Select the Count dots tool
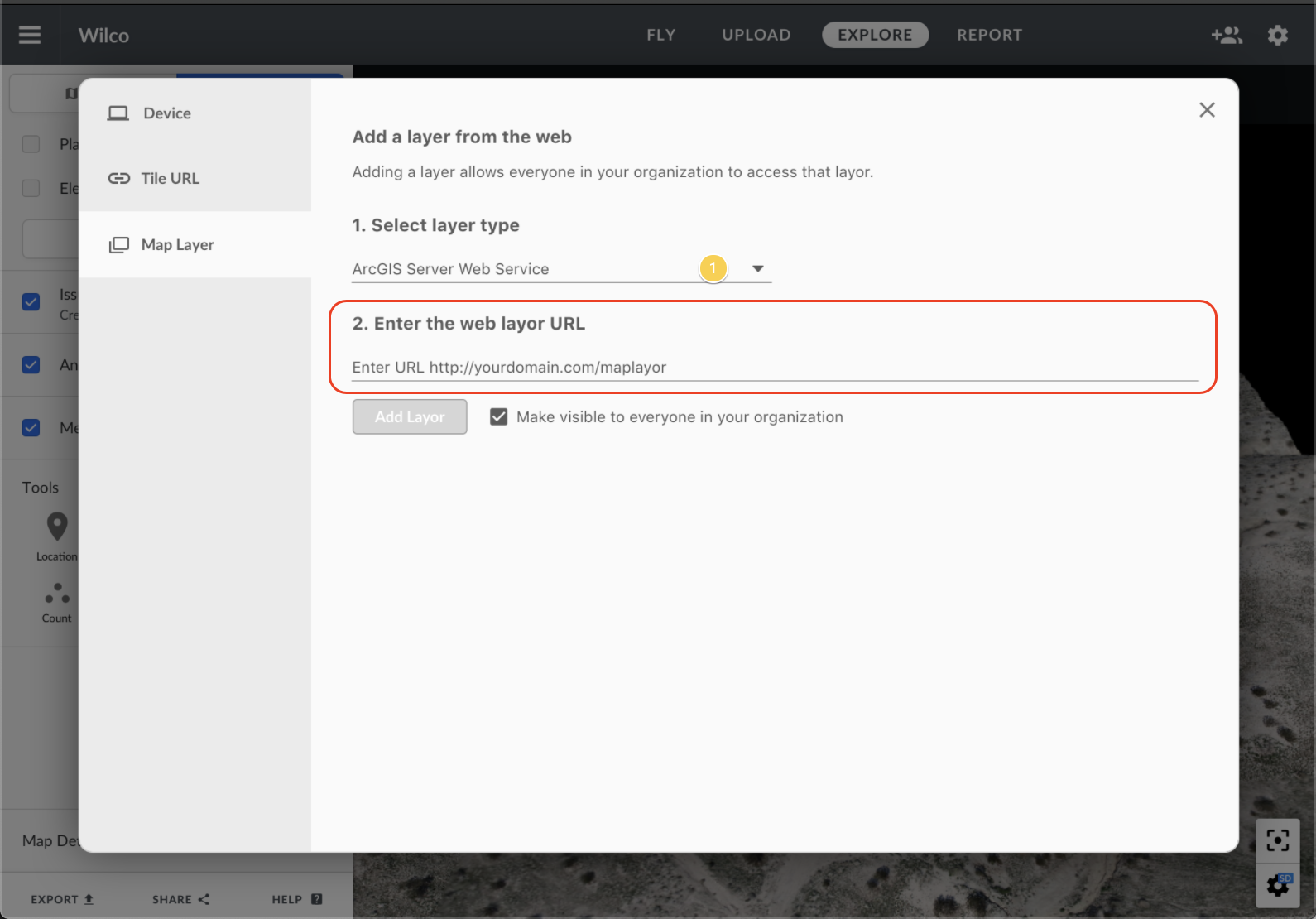1316x919 pixels. [57, 593]
